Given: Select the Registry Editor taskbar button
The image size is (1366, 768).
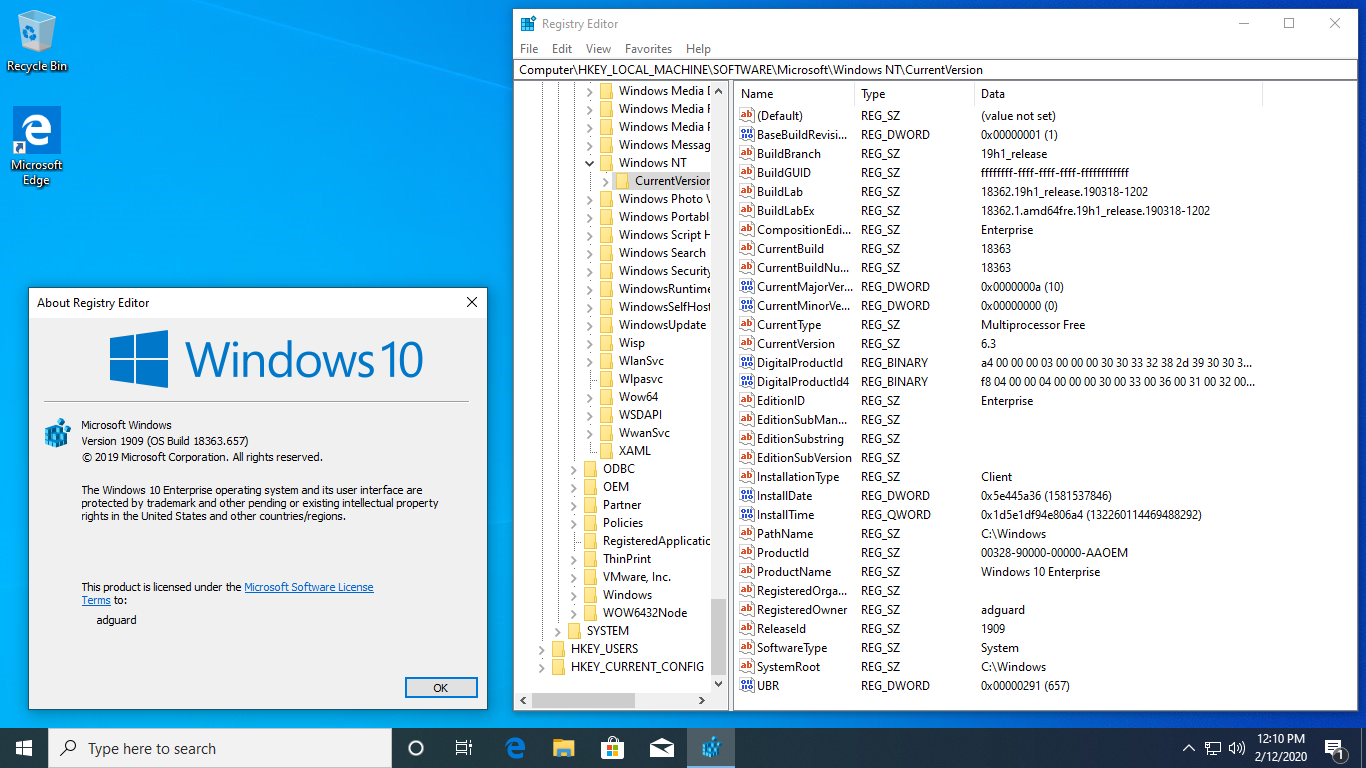Looking at the screenshot, I should coord(711,748).
